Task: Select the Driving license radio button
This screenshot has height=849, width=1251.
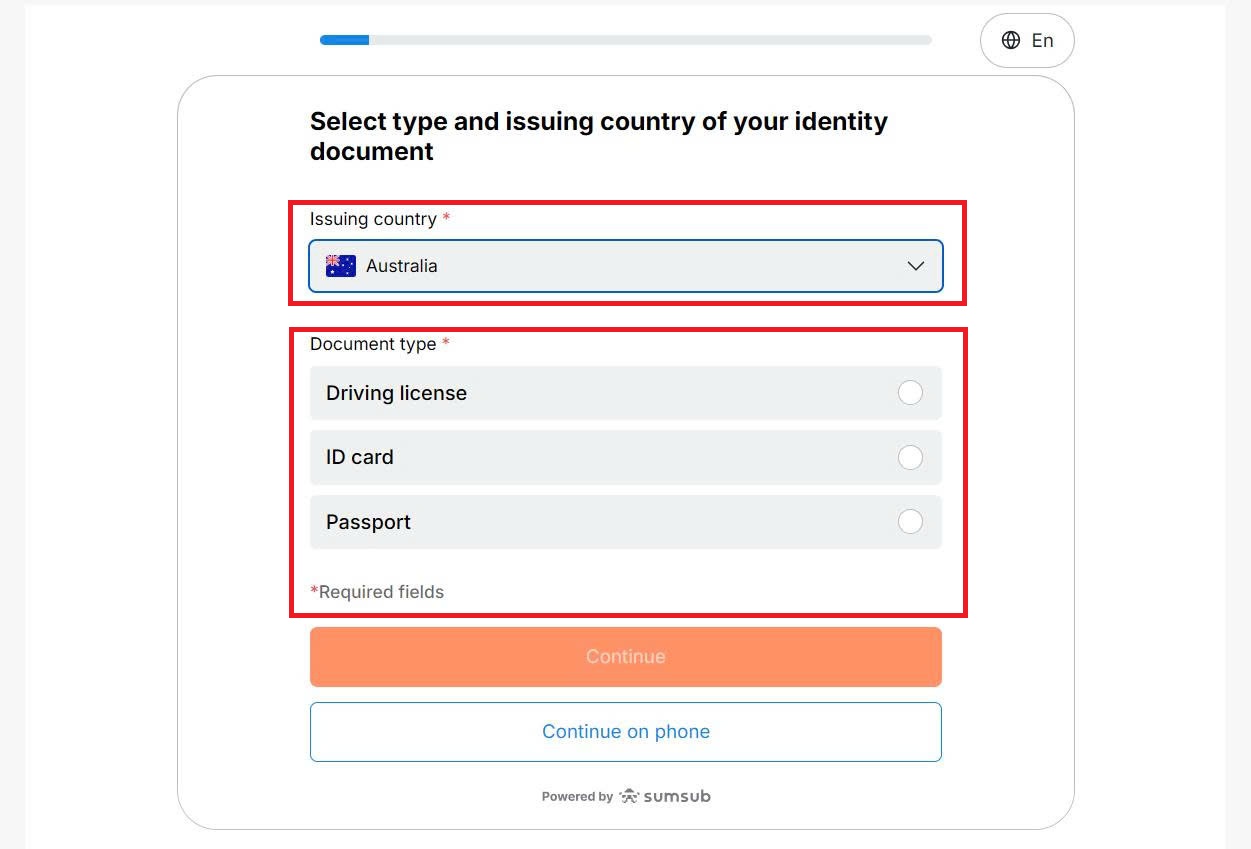Action: click(x=910, y=393)
